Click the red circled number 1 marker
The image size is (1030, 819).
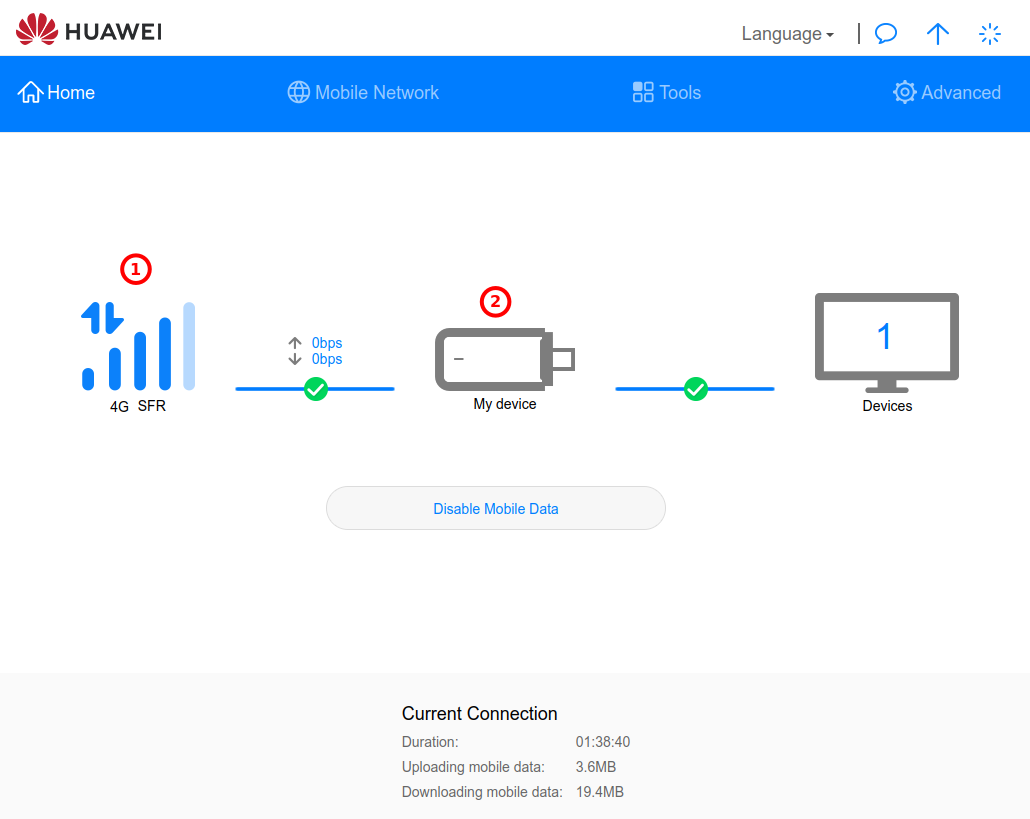click(x=136, y=269)
